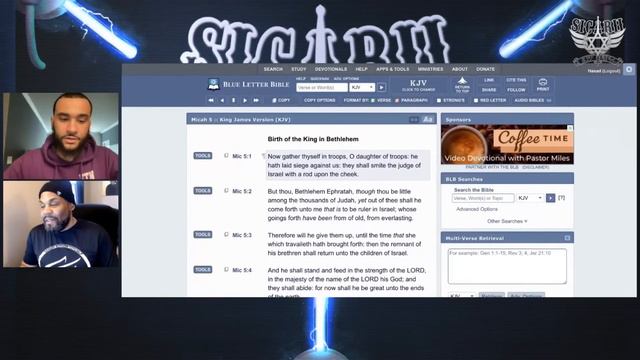This screenshot has height=360, width=640.
Task: Open the Apps & Tools menu
Action: [392, 69]
